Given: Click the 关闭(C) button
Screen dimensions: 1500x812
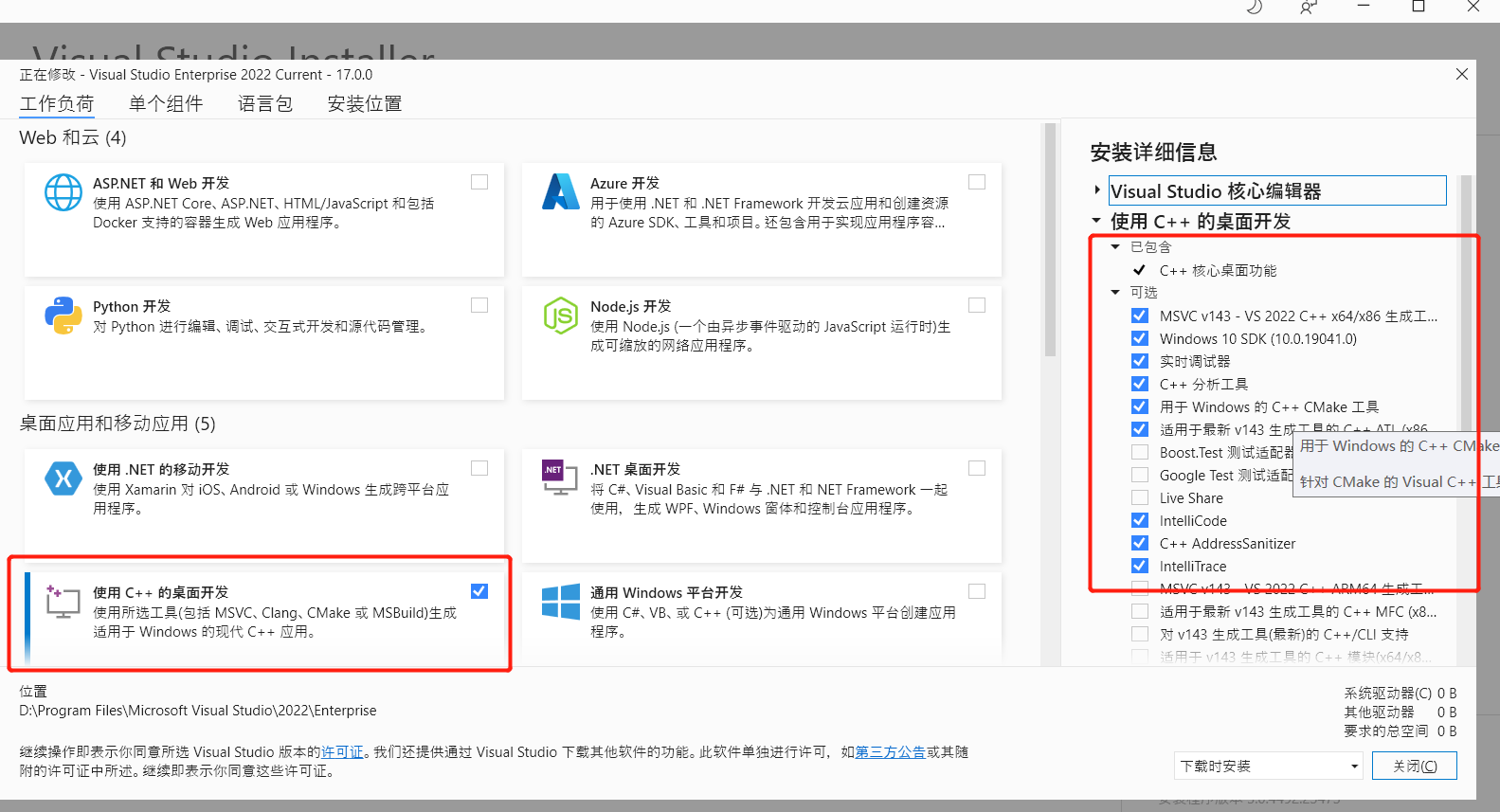Looking at the screenshot, I should [1415, 766].
